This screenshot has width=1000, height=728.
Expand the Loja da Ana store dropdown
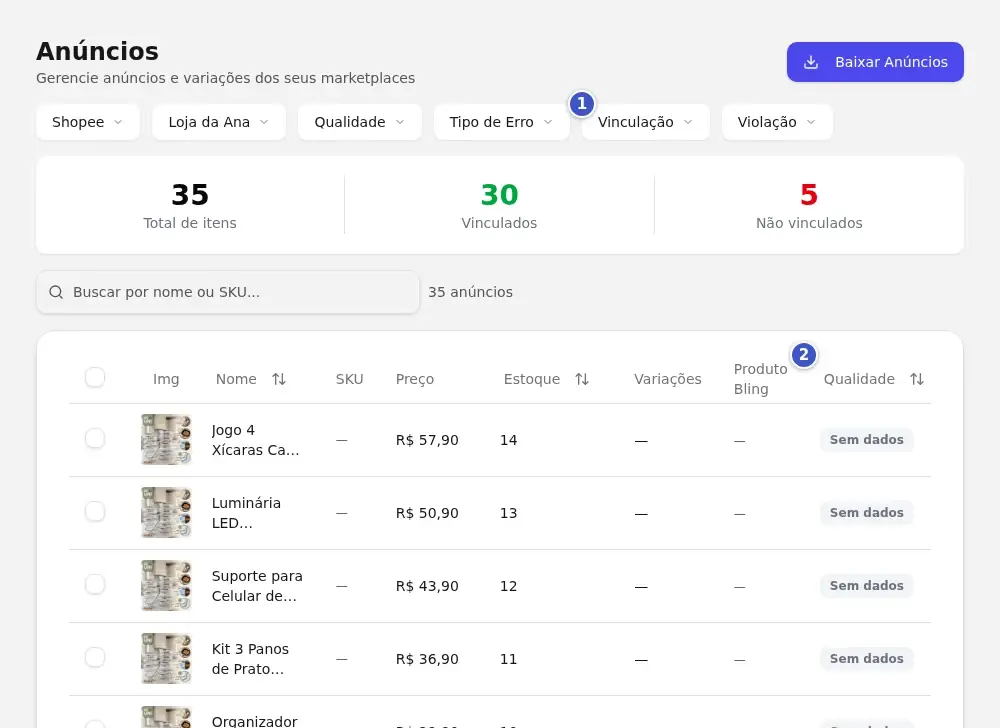(219, 122)
